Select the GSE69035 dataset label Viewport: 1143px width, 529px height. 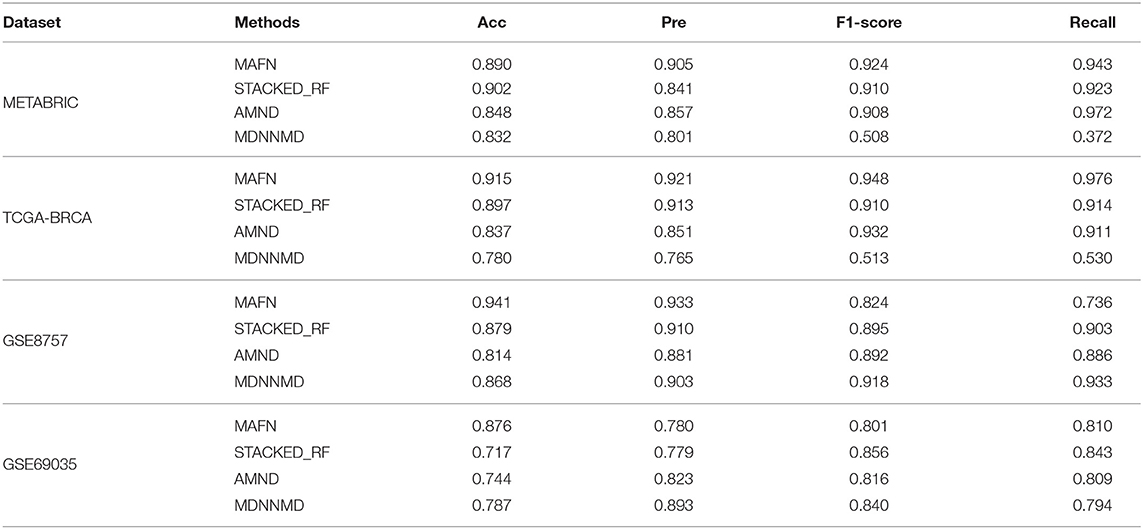click(x=38, y=442)
